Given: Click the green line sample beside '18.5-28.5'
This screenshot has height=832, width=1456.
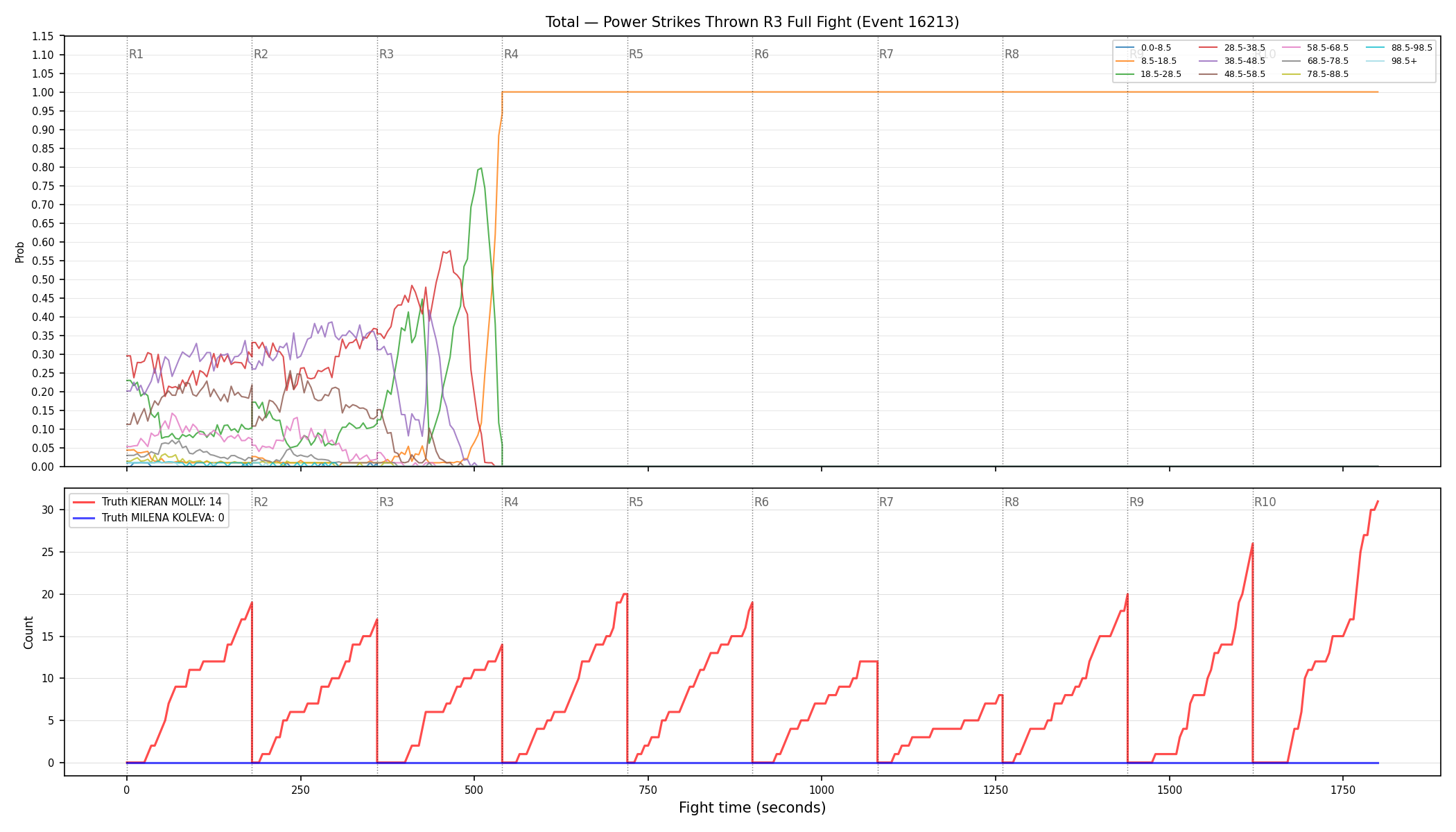Looking at the screenshot, I should point(1125,74).
